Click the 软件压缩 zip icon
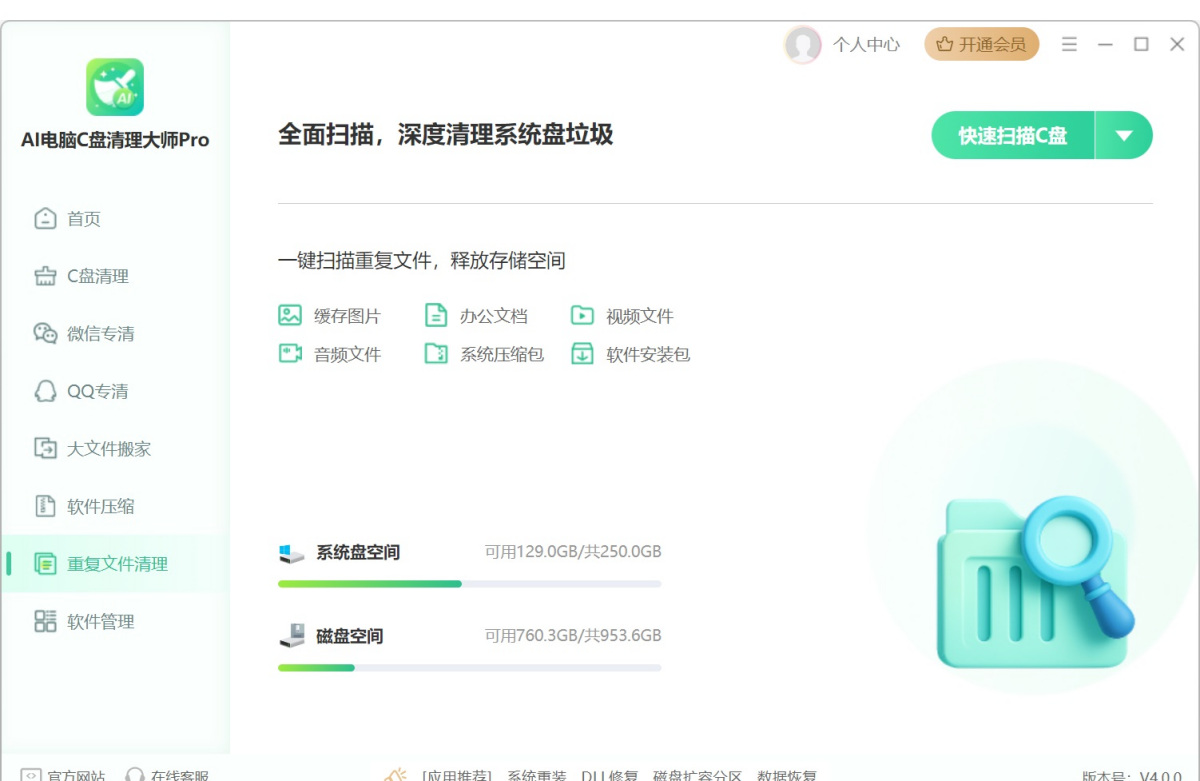 pos(45,506)
